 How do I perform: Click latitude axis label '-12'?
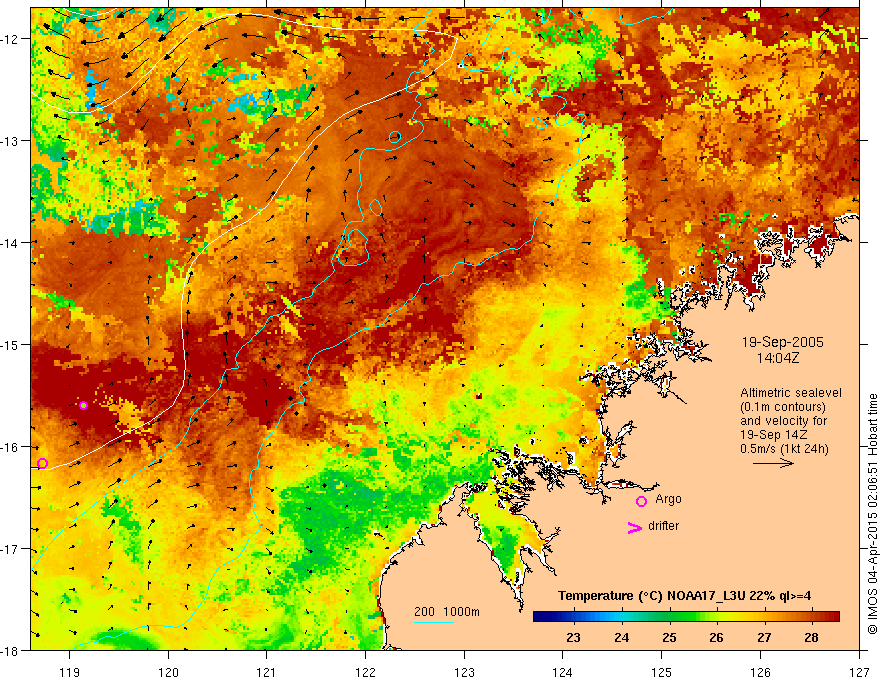[10, 39]
